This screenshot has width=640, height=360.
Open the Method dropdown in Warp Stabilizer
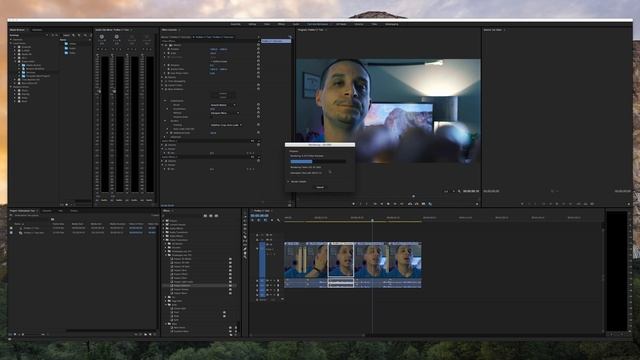(225, 113)
